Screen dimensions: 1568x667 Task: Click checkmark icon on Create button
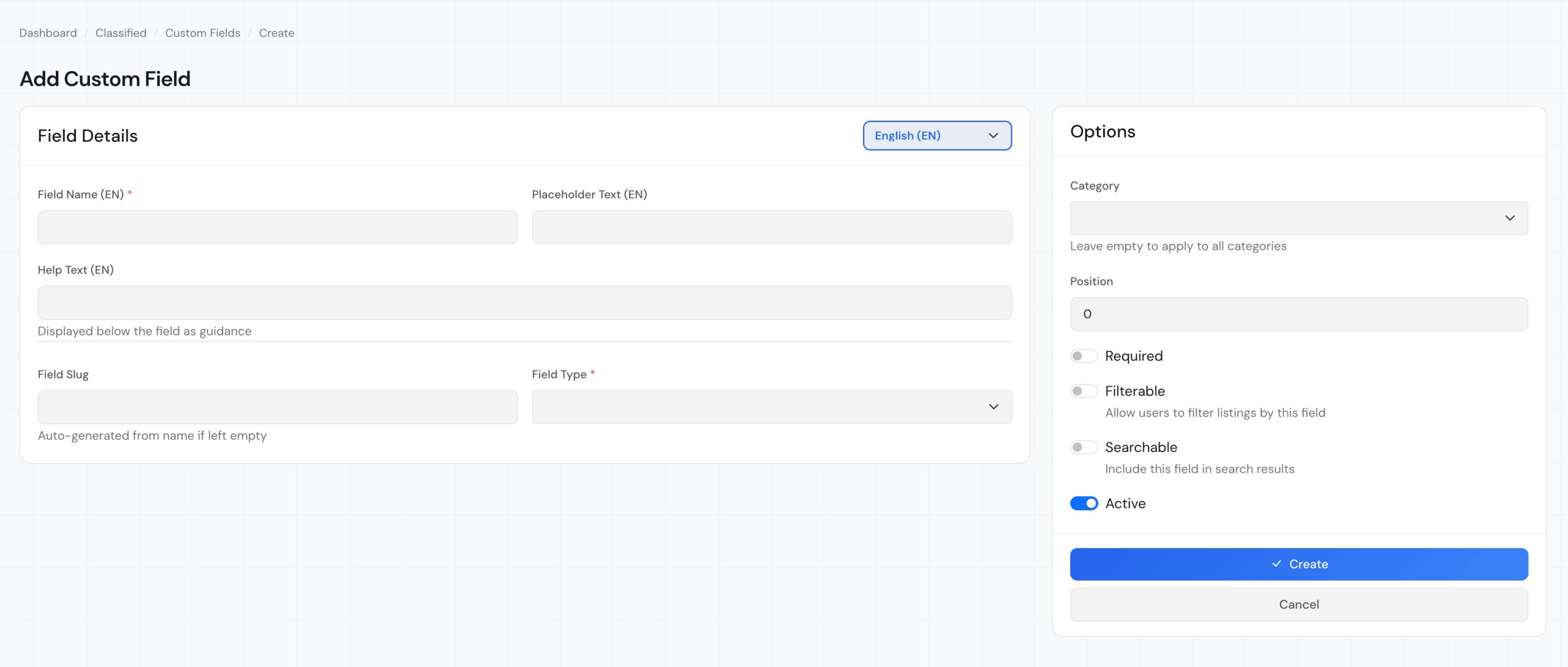pos(1276,563)
